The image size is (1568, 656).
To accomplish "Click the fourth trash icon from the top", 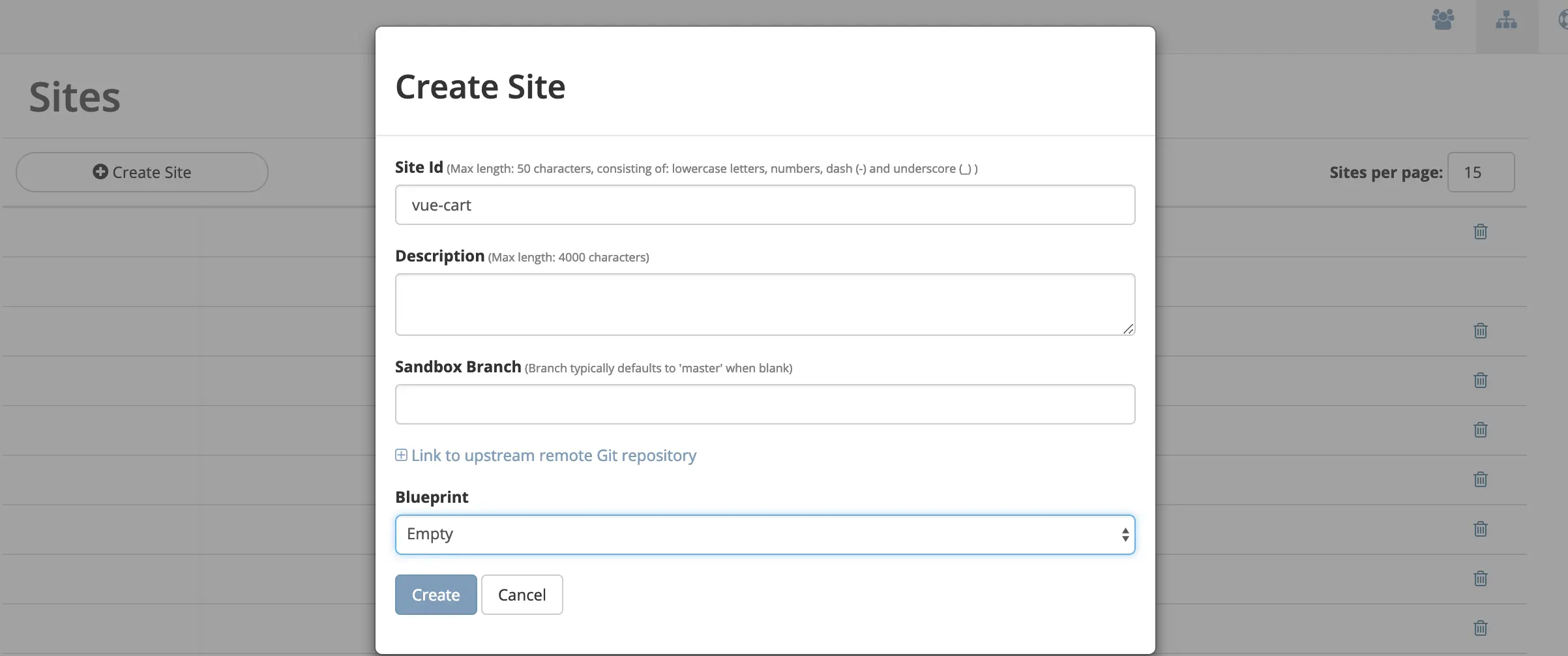I will tap(1481, 430).
